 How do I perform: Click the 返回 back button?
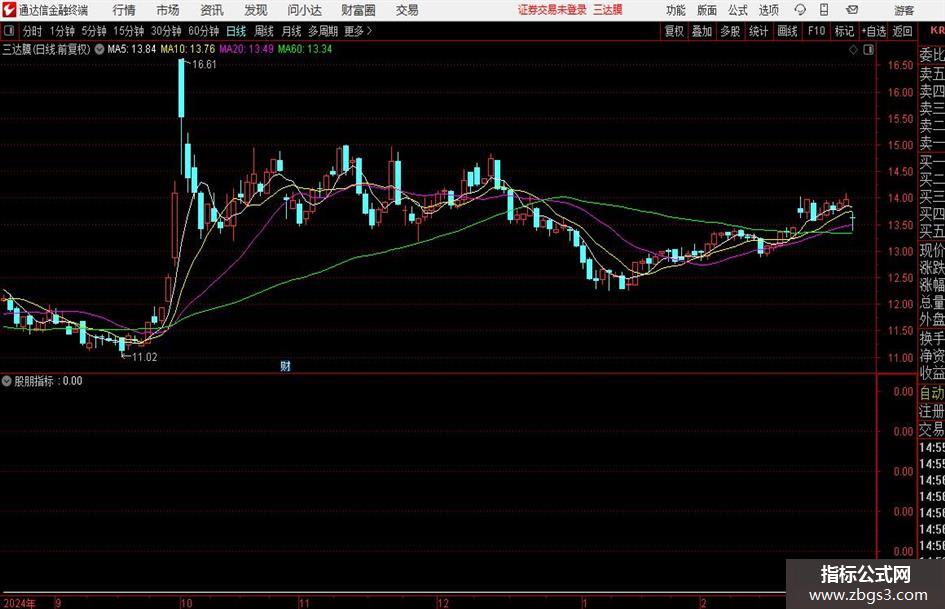(903, 31)
